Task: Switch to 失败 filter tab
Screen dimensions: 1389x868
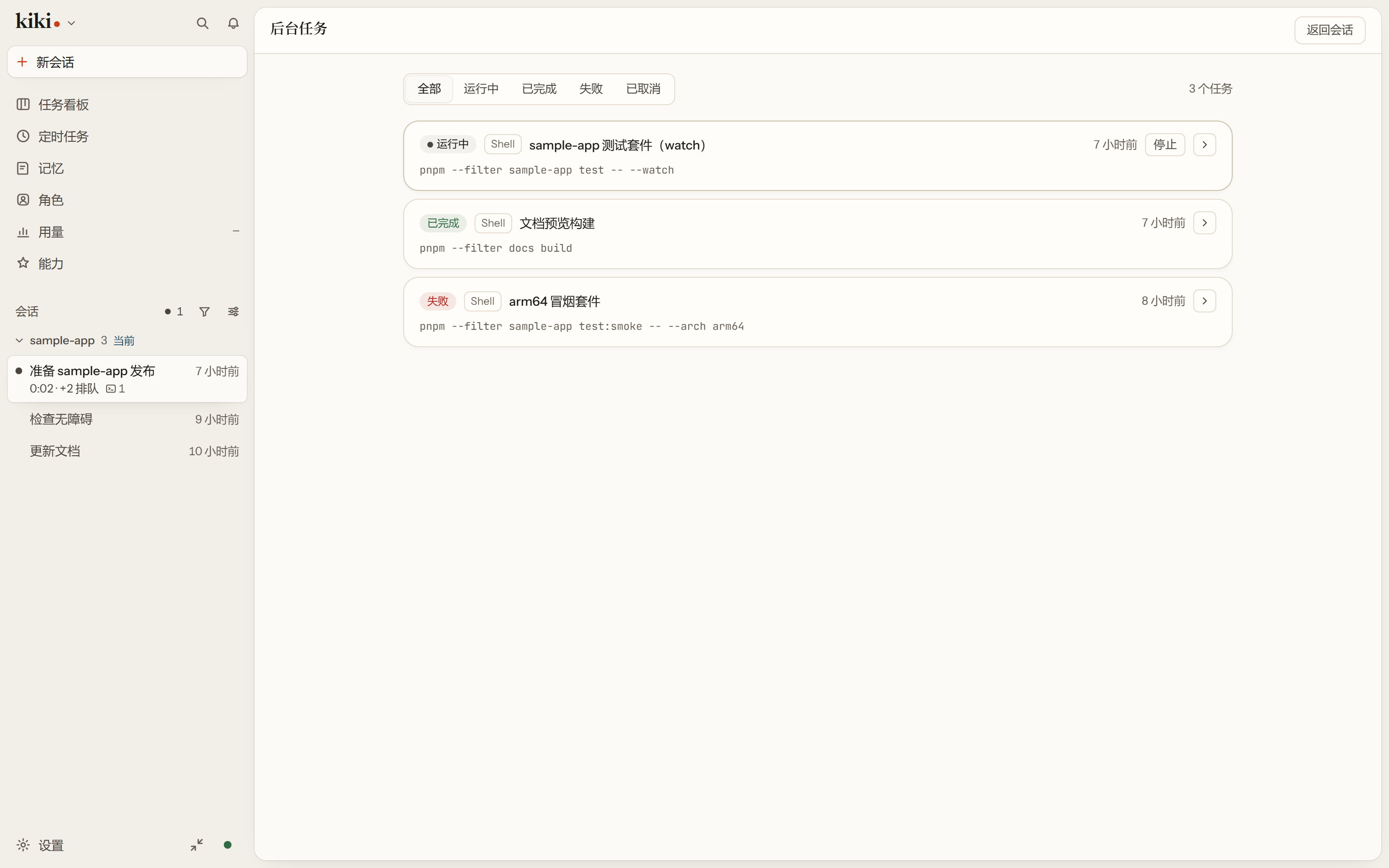Action: (x=591, y=89)
